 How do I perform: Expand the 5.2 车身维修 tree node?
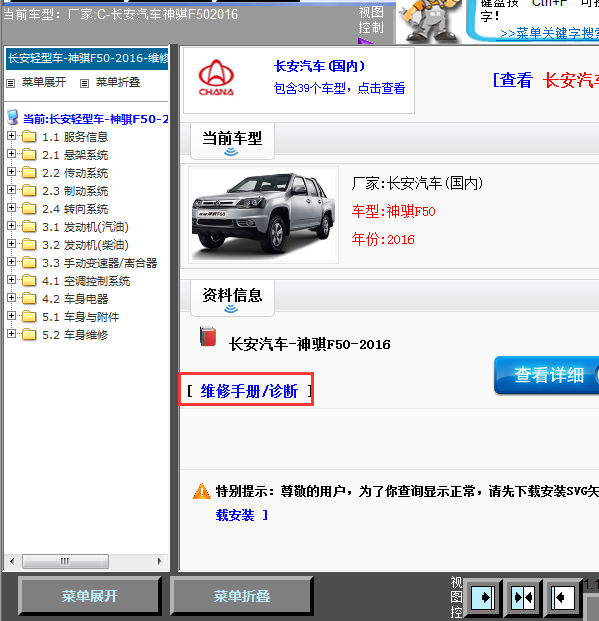[x=11, y=334]
